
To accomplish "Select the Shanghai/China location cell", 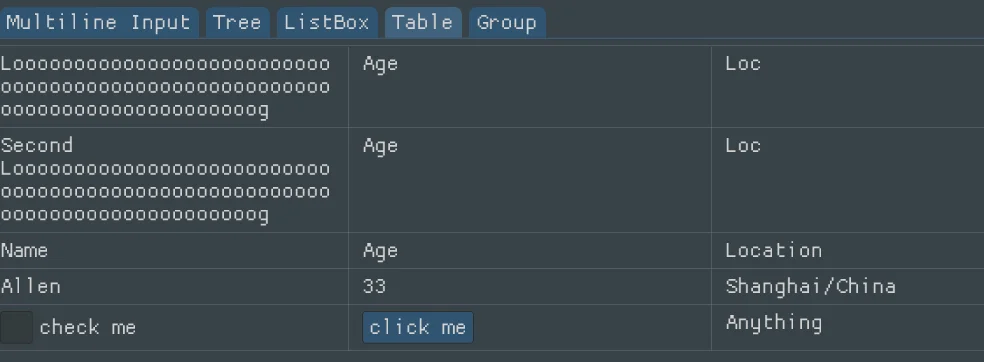I will [x=848, y=287].
